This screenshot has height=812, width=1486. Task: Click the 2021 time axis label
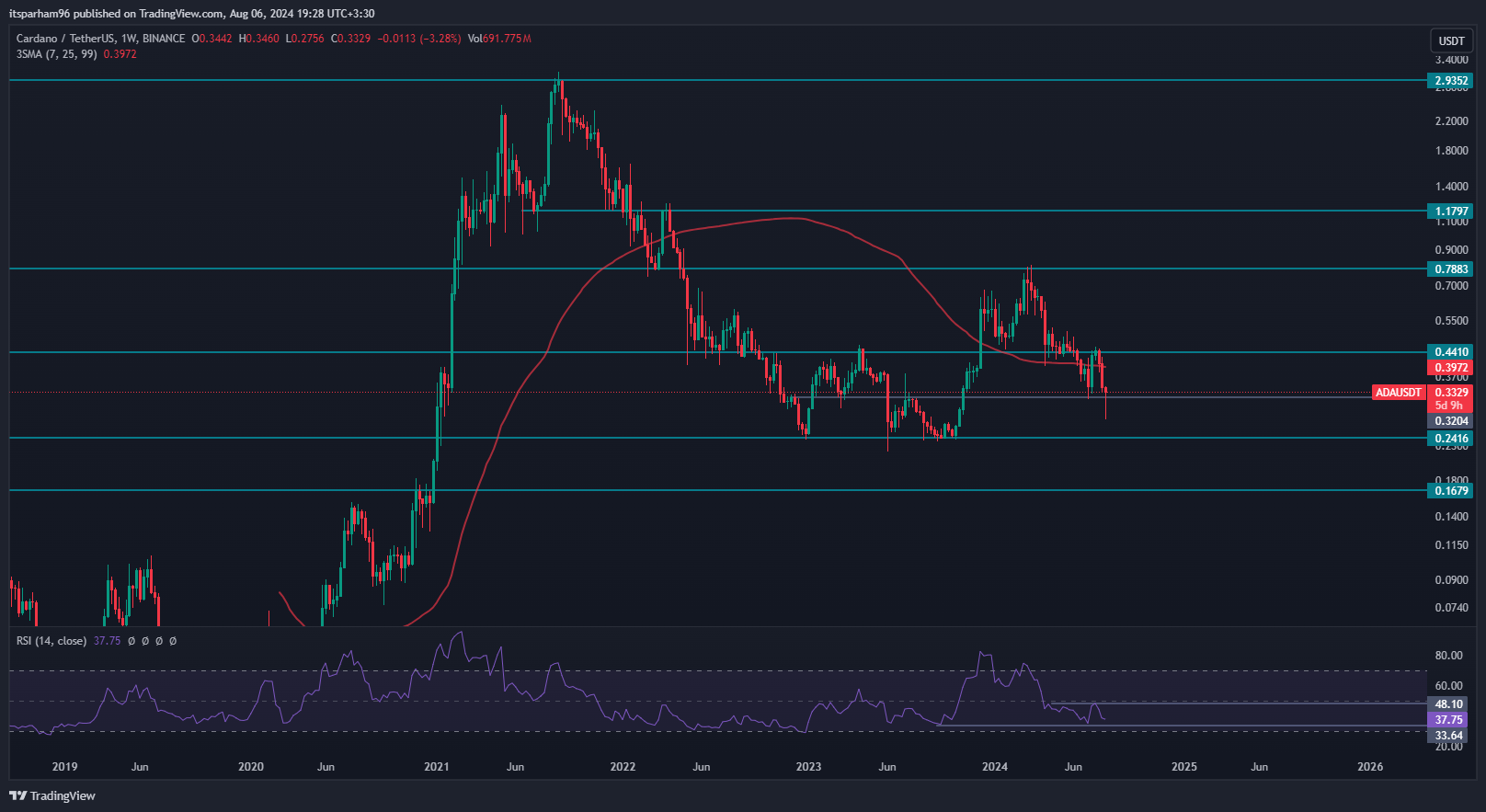436,767
